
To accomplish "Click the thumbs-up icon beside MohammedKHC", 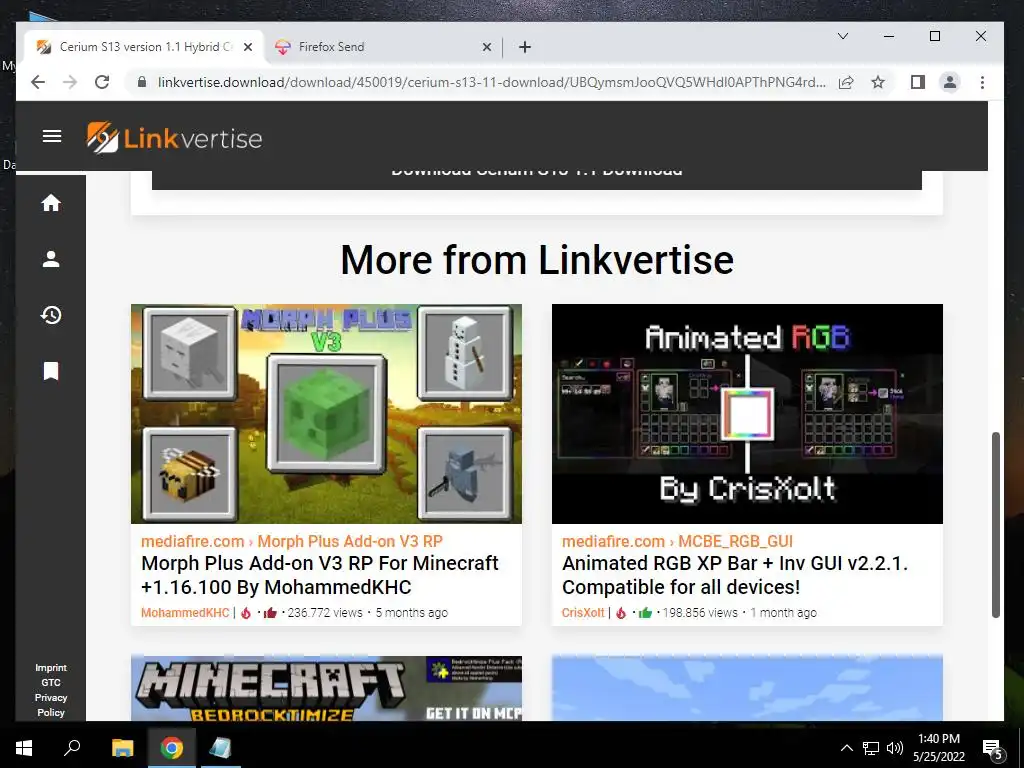I will coord(270,613).
